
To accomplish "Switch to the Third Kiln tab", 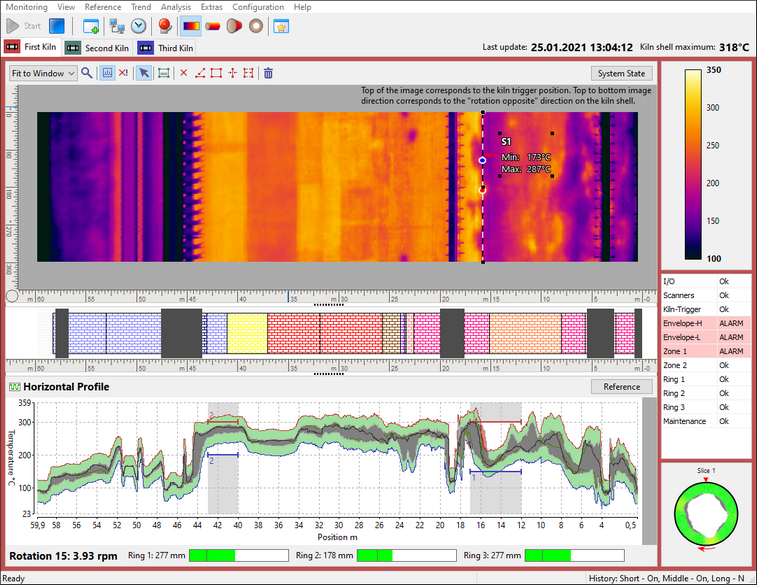I will pos(166,48).
